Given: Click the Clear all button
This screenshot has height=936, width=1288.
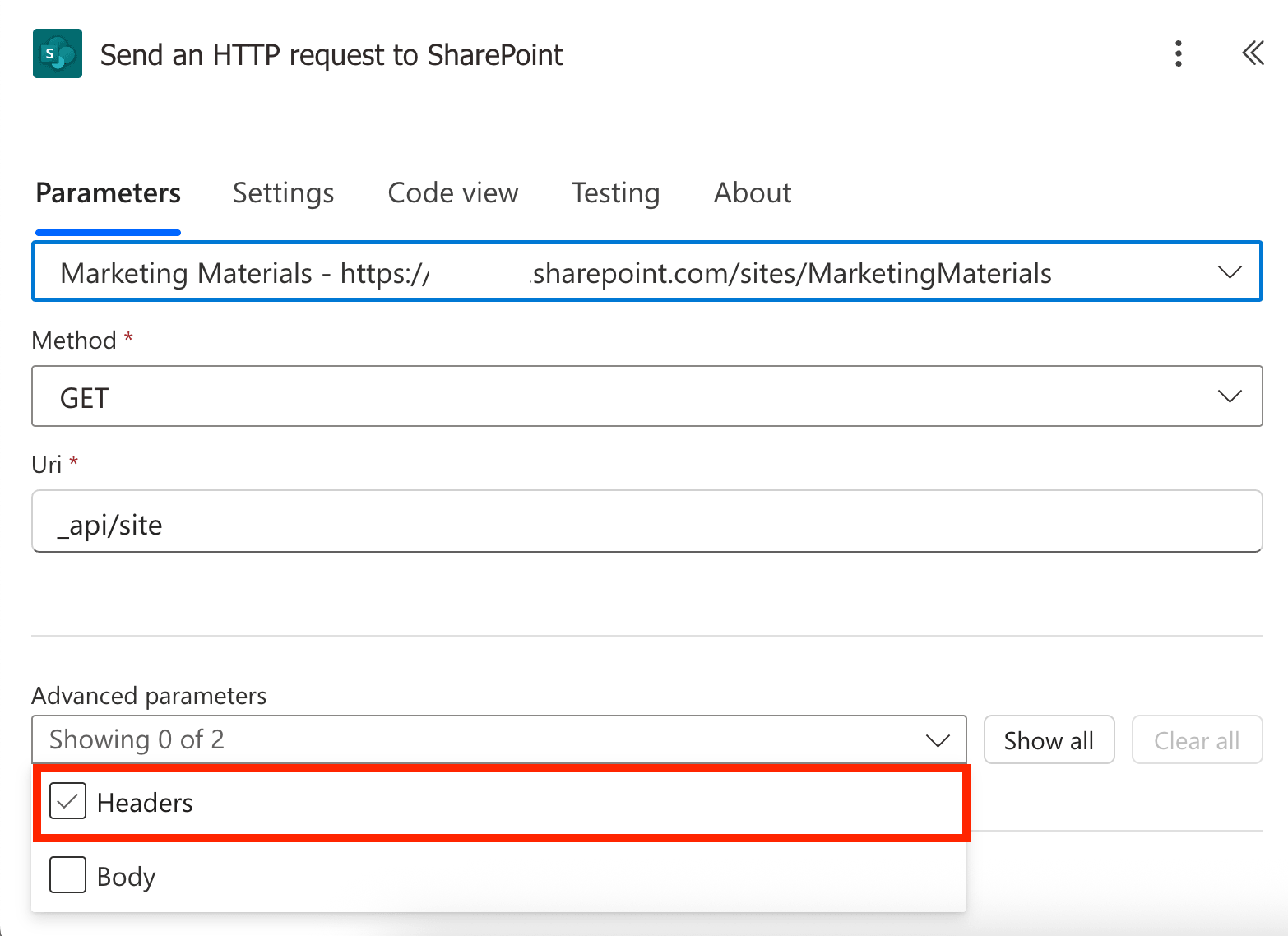Looking at the screenshot, I should [1197, 740].
